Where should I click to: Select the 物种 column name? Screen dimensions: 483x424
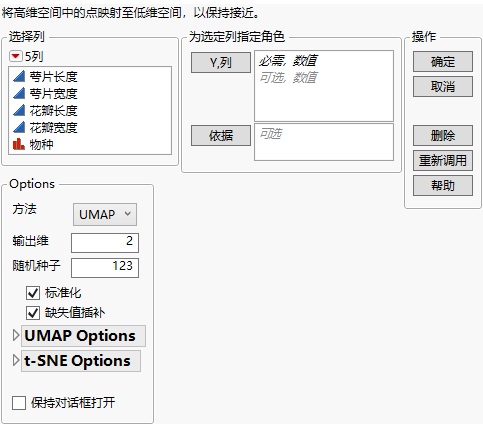point(41,145)
